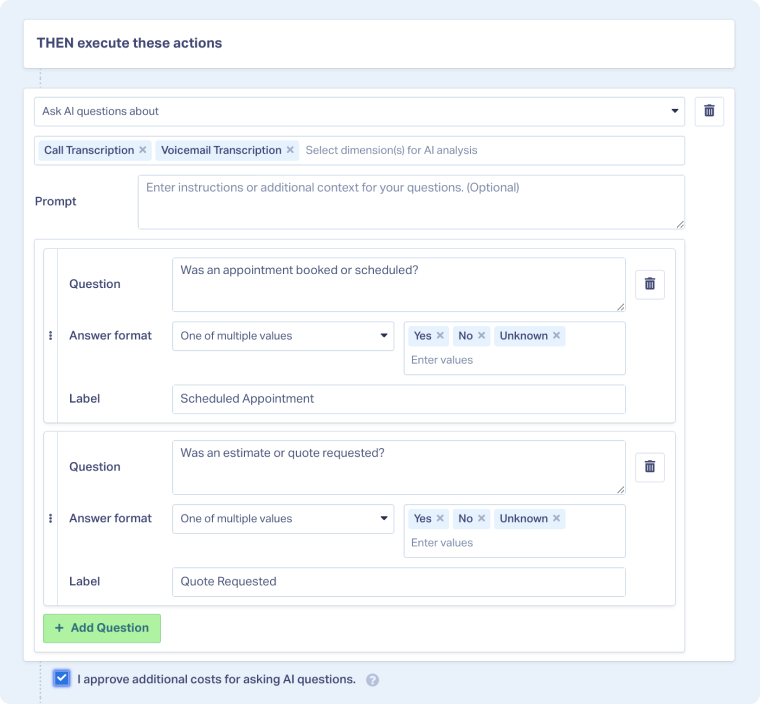Edit the Scheduled Appointment label field
Image resolution: width=760 pixels, height=704 pixels.
click(x=398, y=399)
